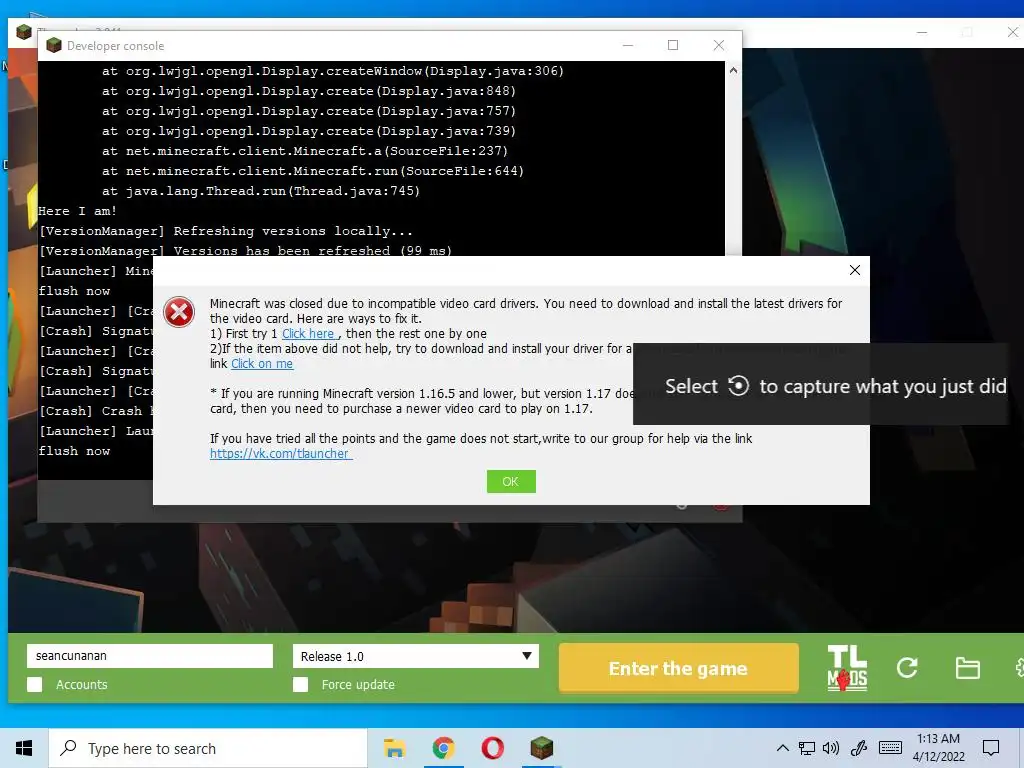
Task: Open the Windows Start menu
Action: (x=24, y=748)
